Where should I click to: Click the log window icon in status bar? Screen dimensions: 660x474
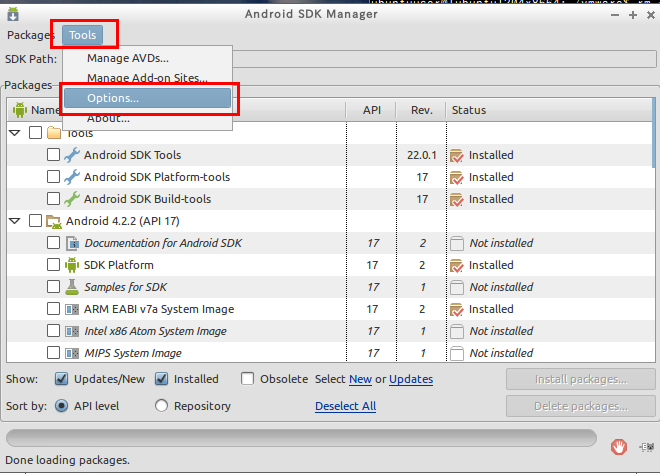click(647, 447)
